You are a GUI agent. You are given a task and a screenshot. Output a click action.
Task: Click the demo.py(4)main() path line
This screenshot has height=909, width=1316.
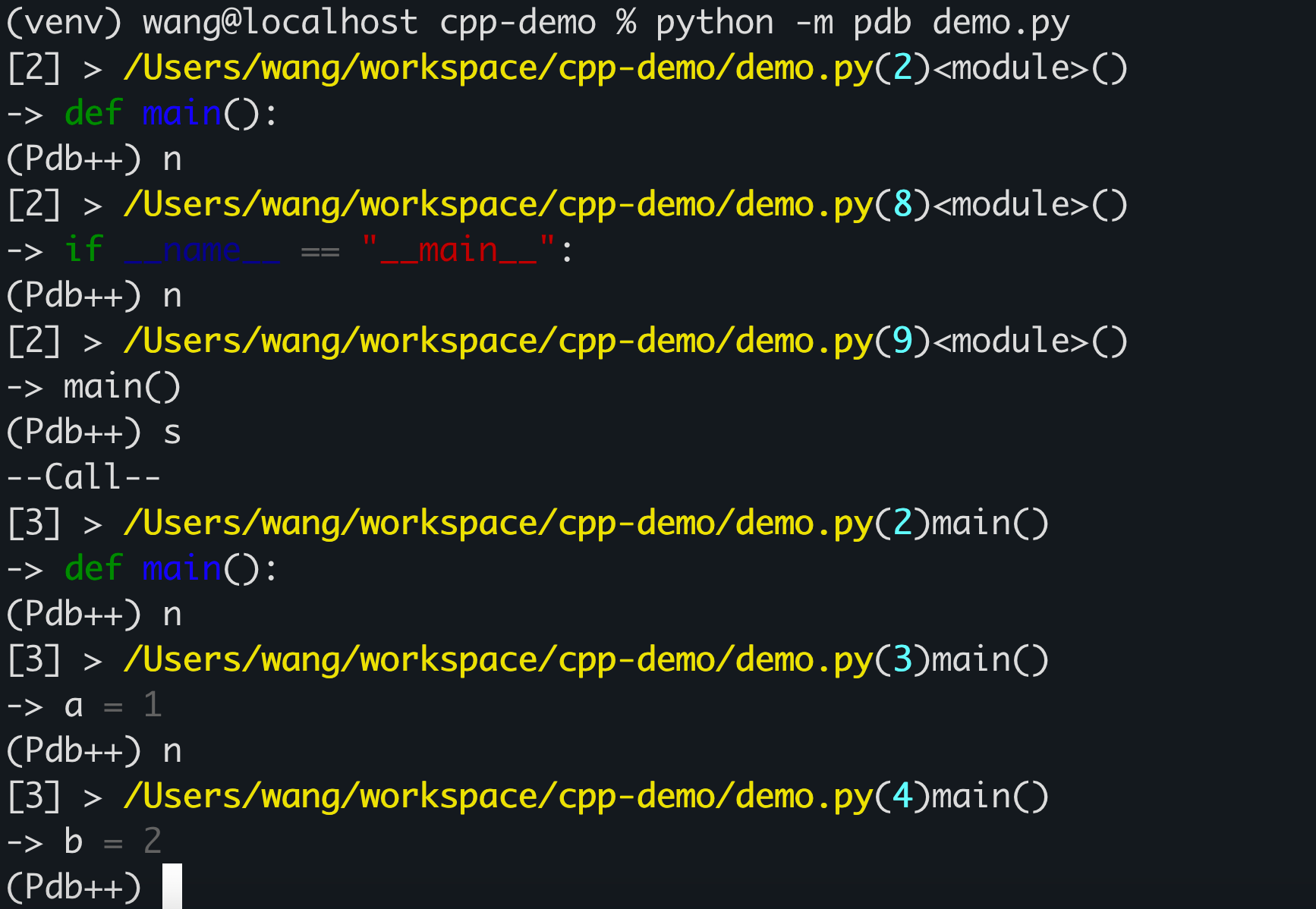coord(528,797)
